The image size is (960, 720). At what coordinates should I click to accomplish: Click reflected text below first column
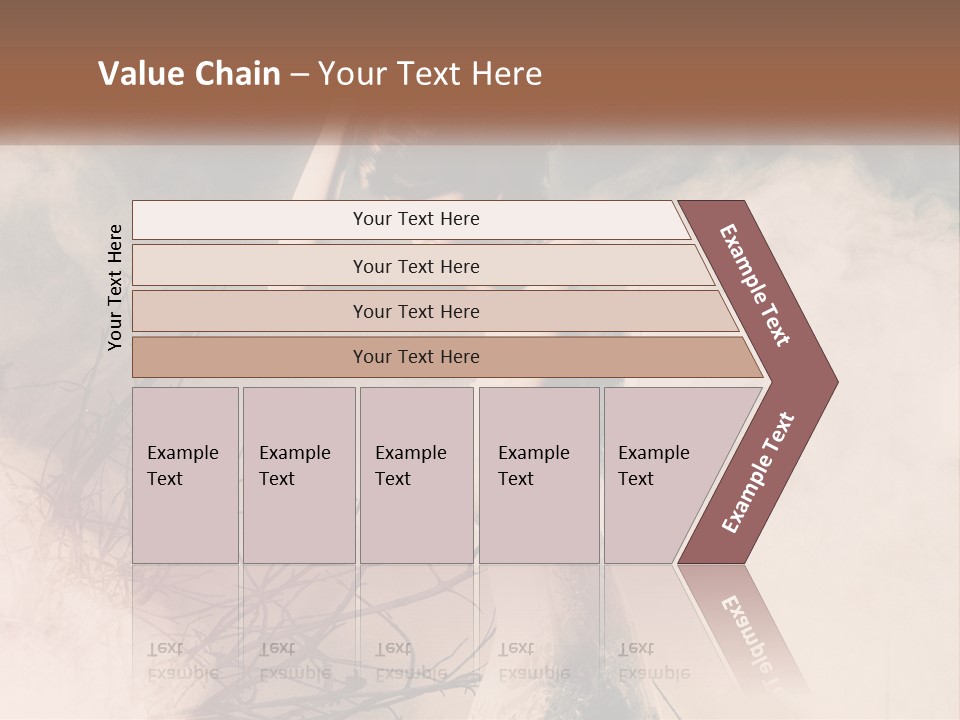pyautogui.click(x=183, y=662)
